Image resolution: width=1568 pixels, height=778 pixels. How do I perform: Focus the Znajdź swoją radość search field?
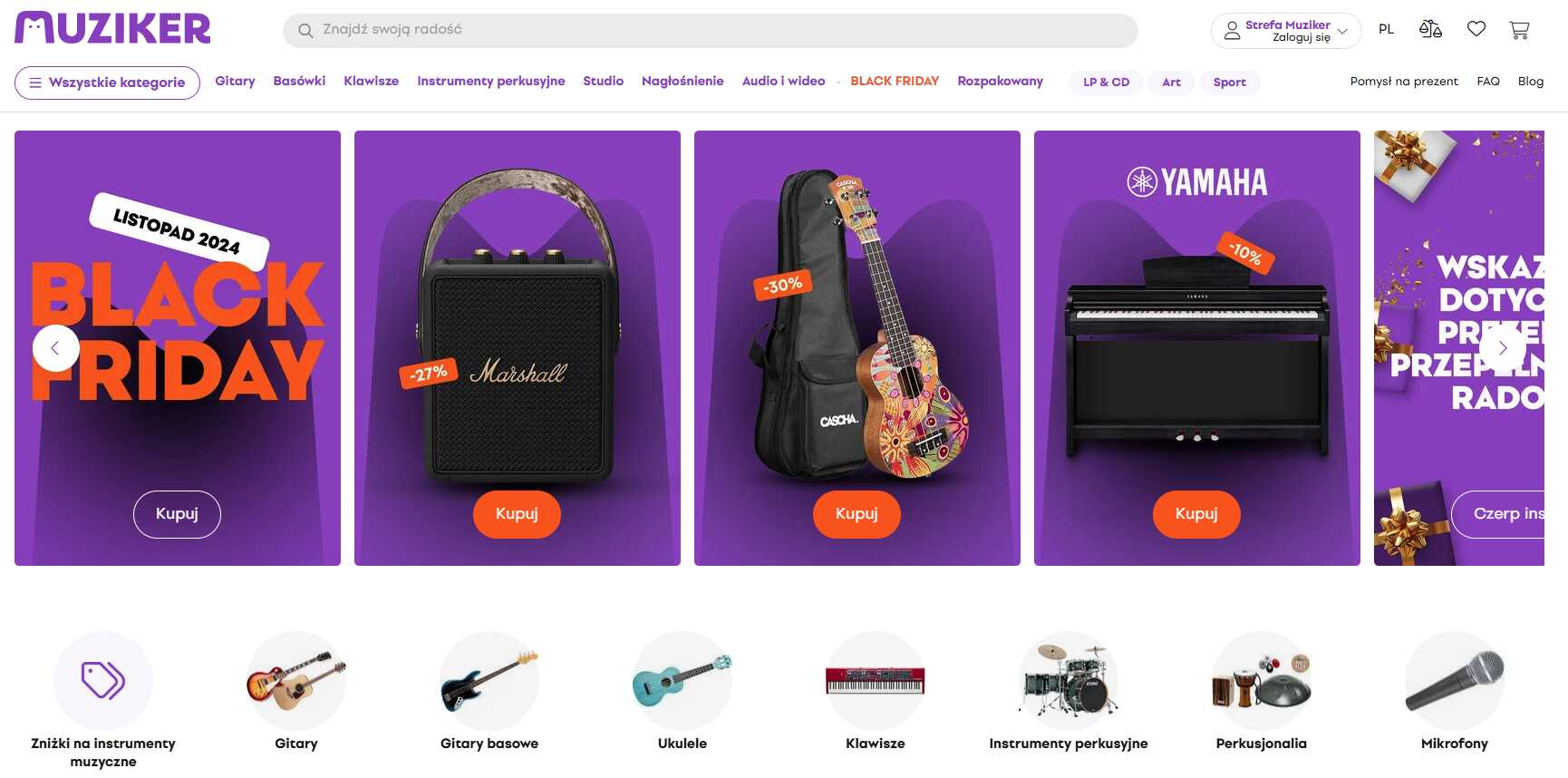[x=711, y=30]
